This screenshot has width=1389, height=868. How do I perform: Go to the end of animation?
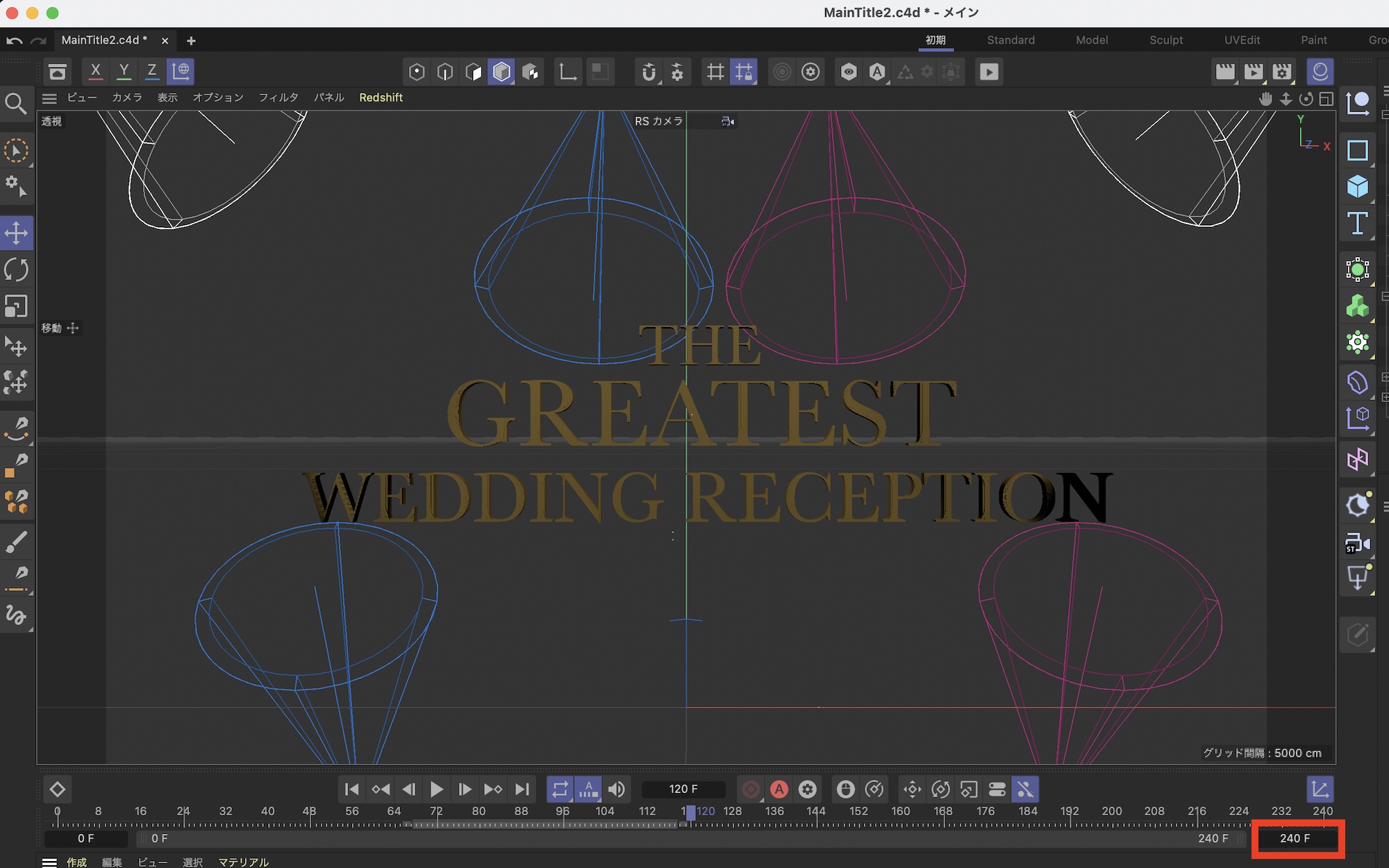point(522,790)
